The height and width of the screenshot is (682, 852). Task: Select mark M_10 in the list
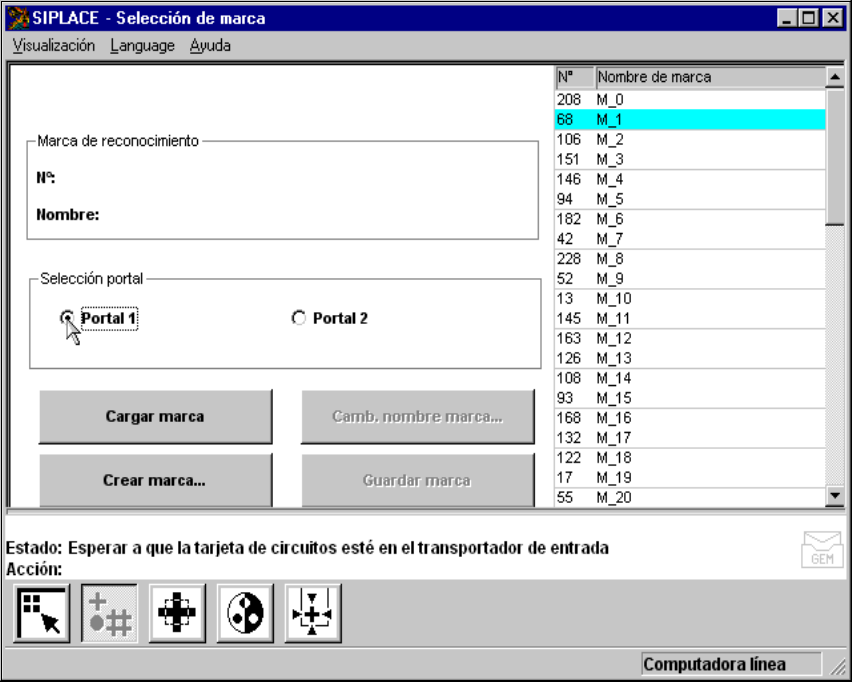690,298
